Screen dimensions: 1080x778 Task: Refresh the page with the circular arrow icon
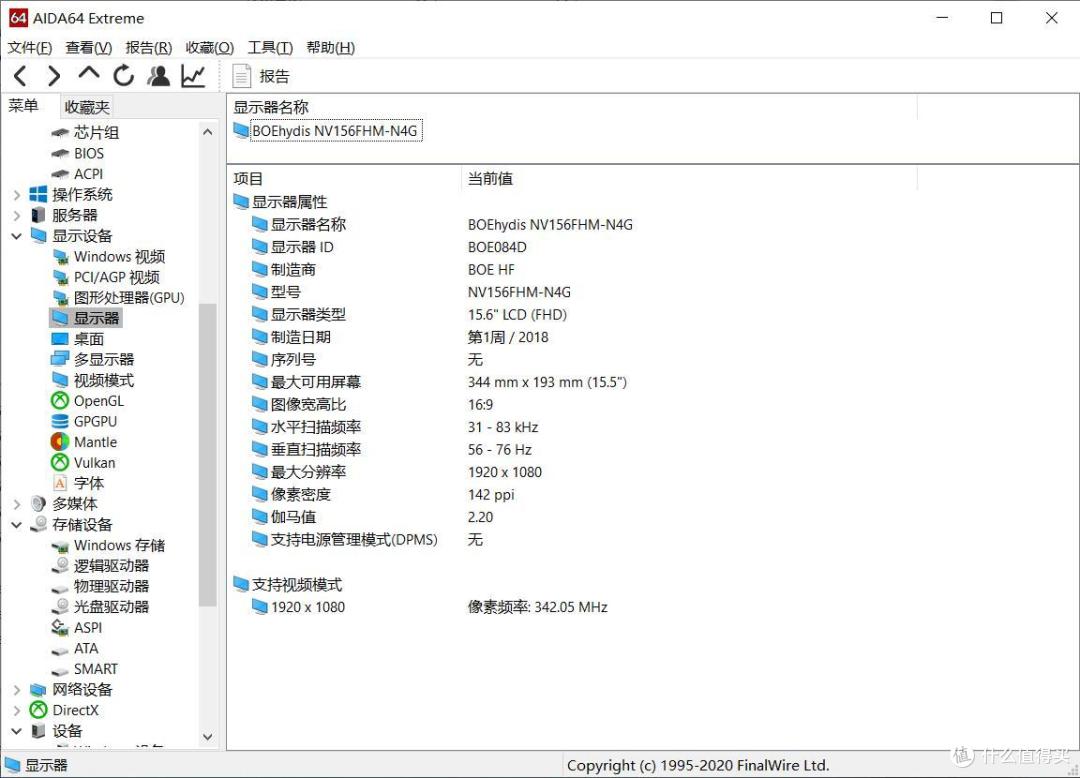[x=124, y=76]
